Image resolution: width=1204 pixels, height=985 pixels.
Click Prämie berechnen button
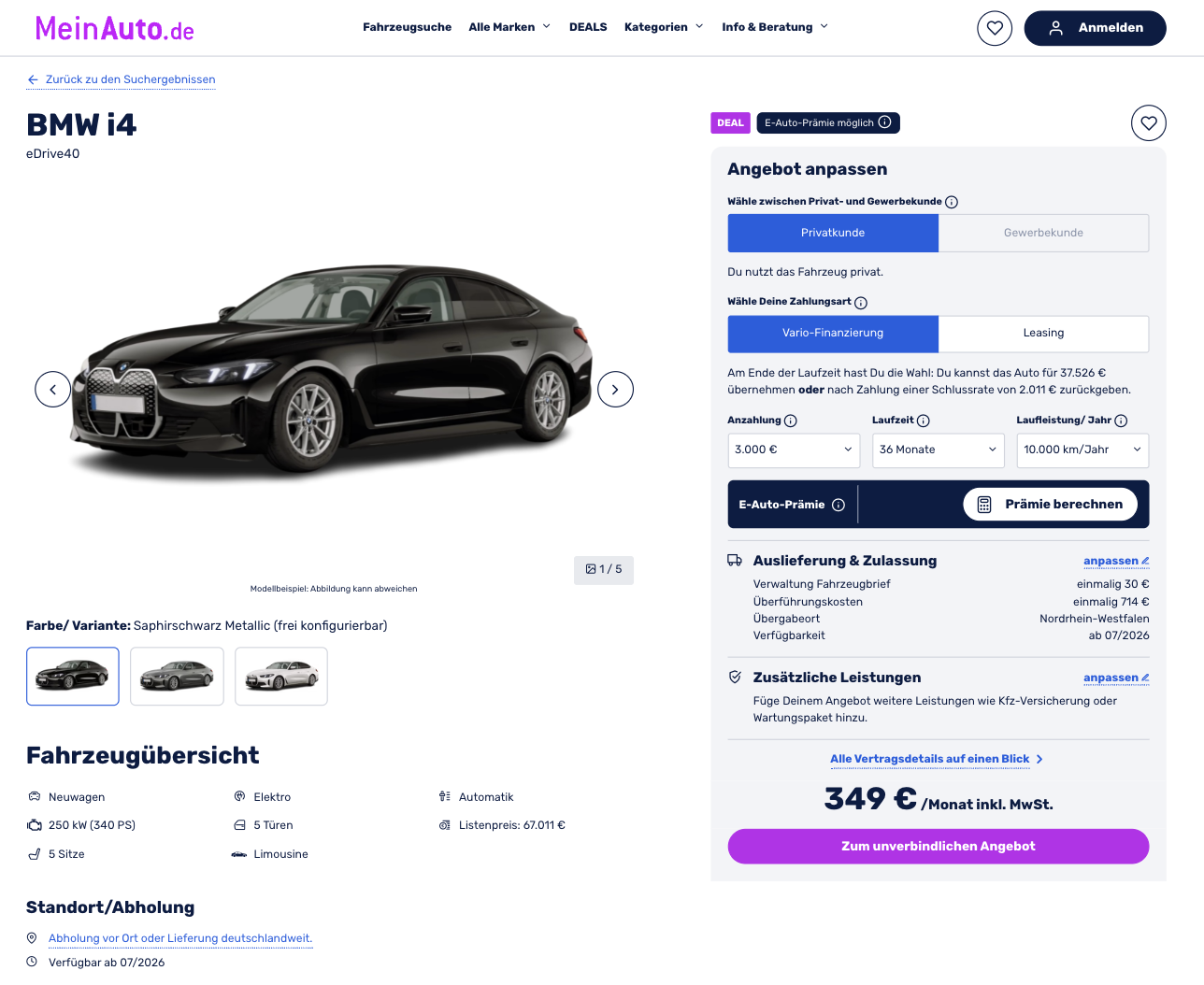point(1050,505)
